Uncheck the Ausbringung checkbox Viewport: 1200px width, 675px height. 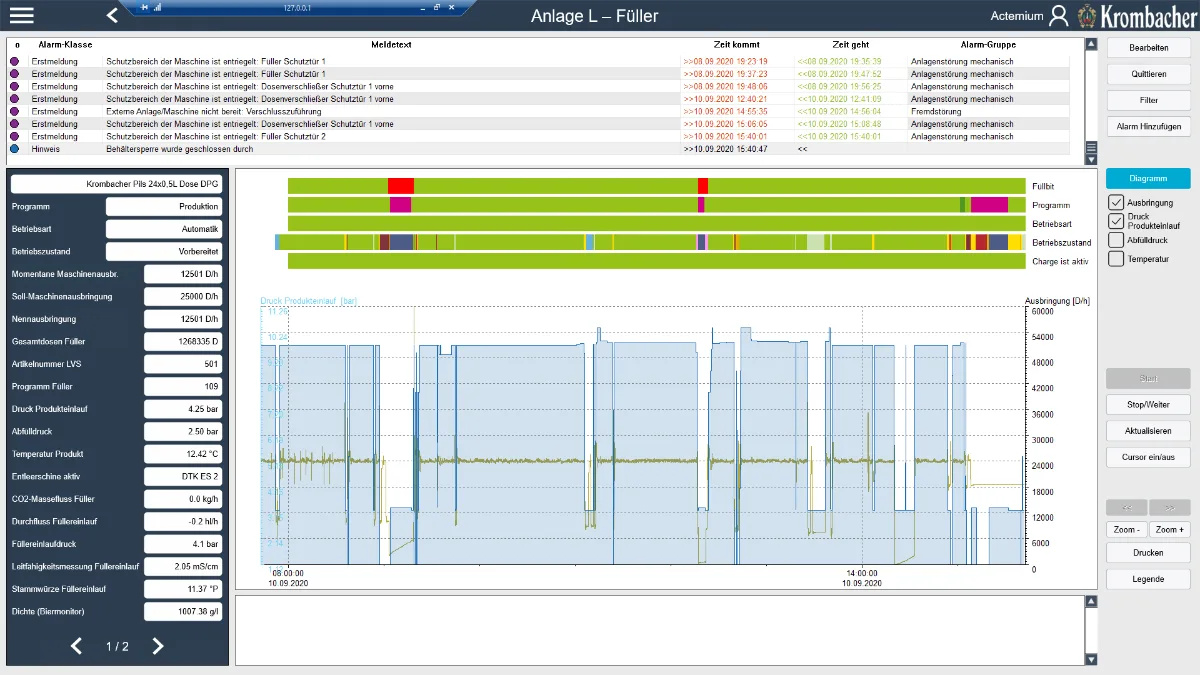pyautogui.click(x=1116, y=203)
